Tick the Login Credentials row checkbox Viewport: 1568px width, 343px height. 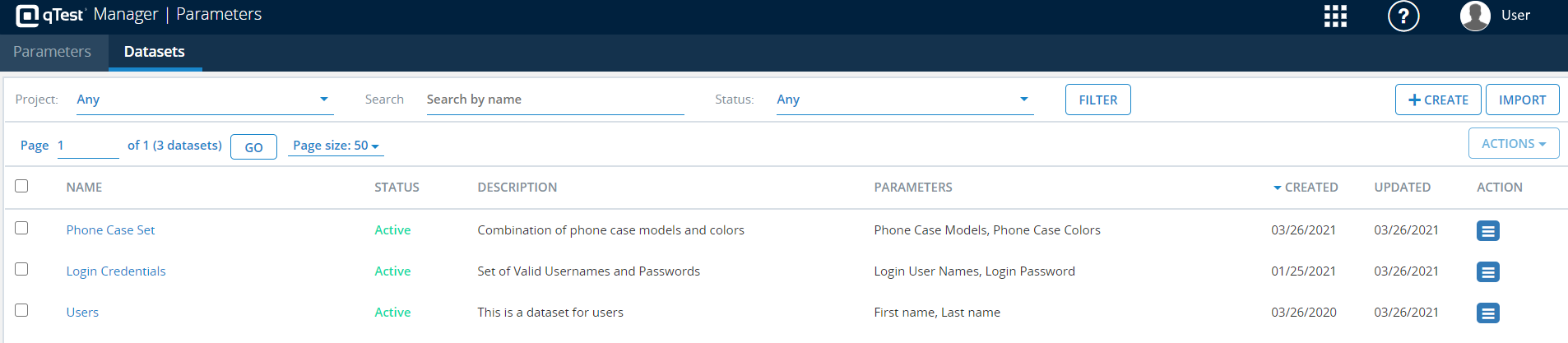(x=21, y=269)
